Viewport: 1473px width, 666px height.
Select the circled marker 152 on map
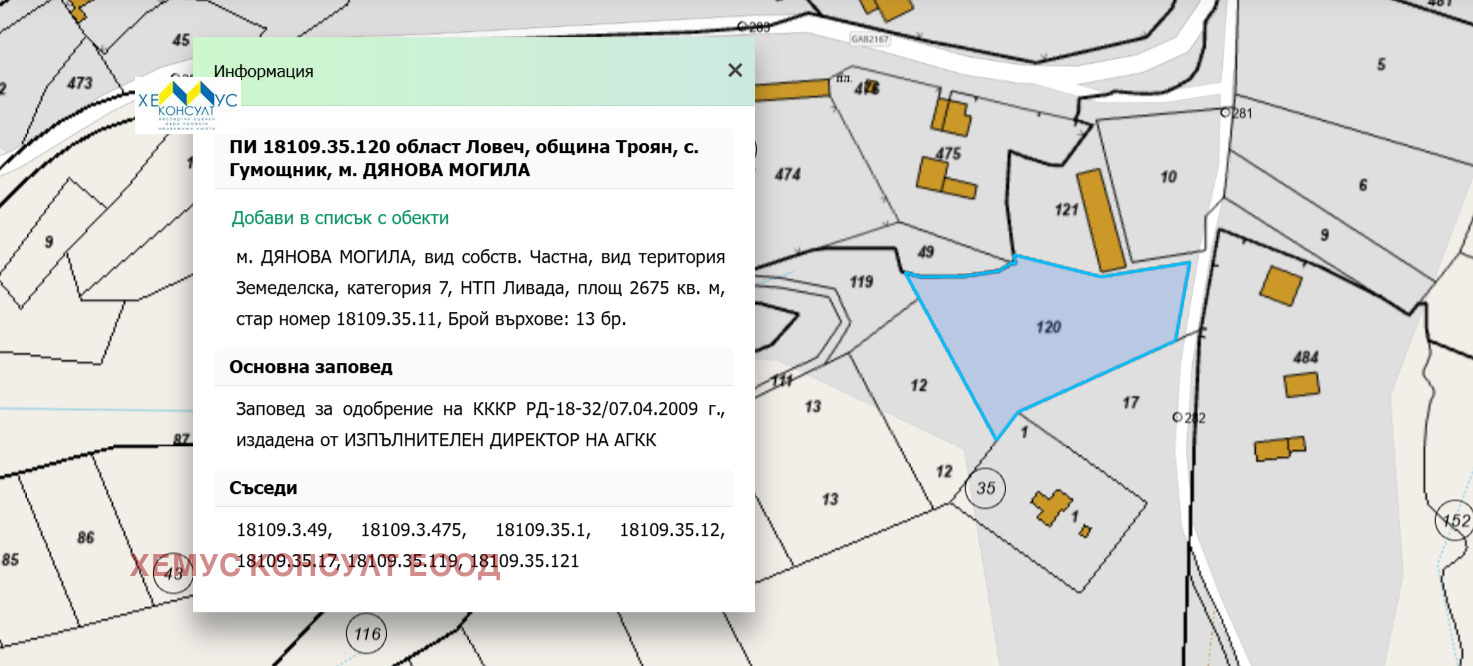coord(1455,520)
